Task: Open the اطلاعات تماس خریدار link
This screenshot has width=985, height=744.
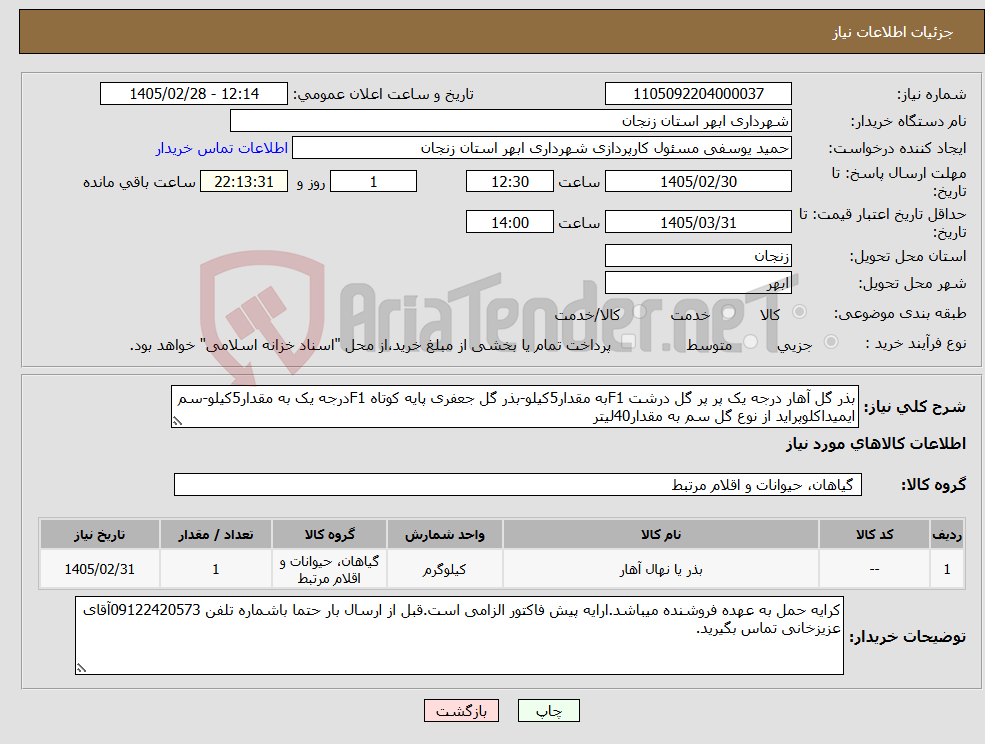Action: coord(222,148)
